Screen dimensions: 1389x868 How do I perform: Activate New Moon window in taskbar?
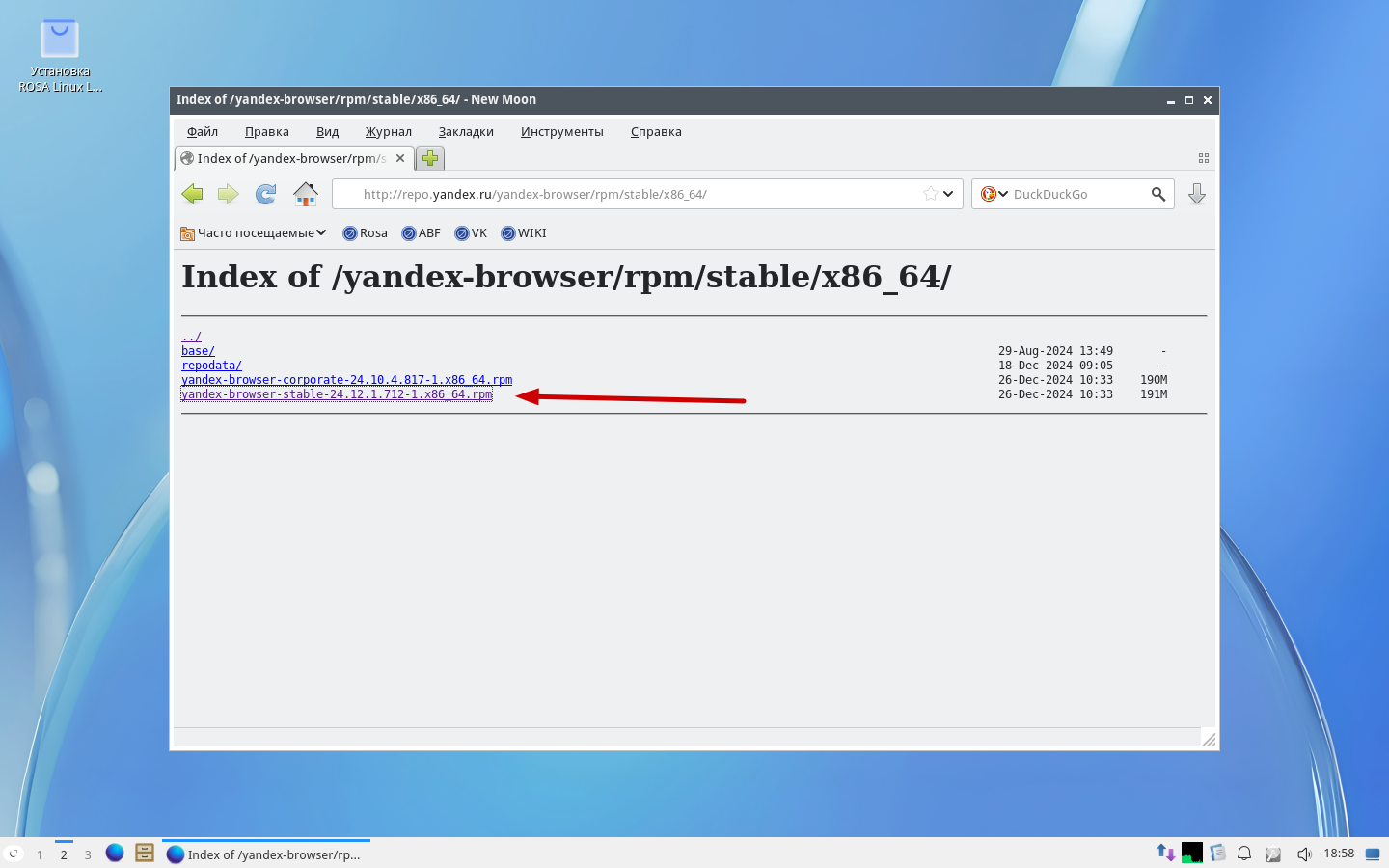pyautogui.click(x=264, y=854)
